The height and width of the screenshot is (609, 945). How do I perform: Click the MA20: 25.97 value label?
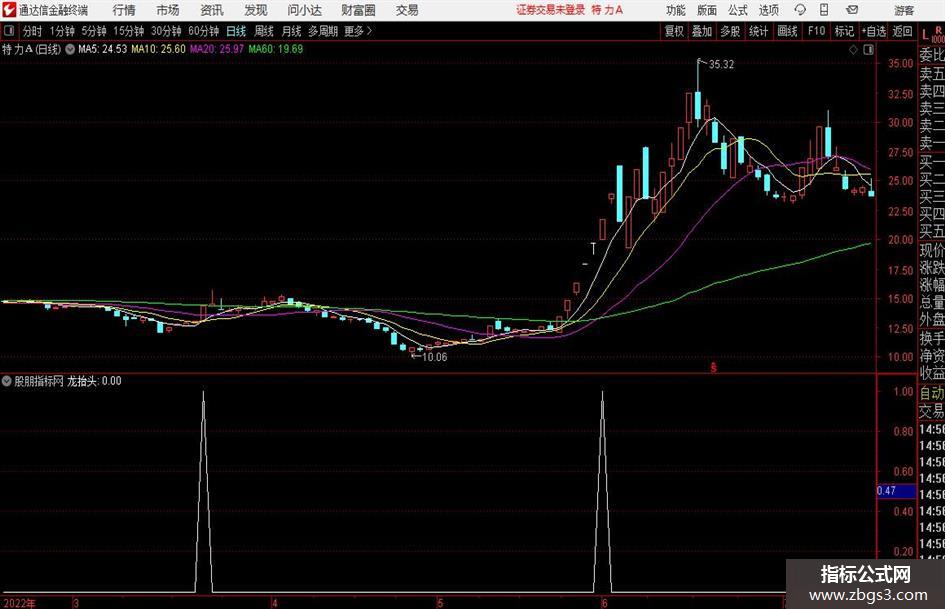217,49
